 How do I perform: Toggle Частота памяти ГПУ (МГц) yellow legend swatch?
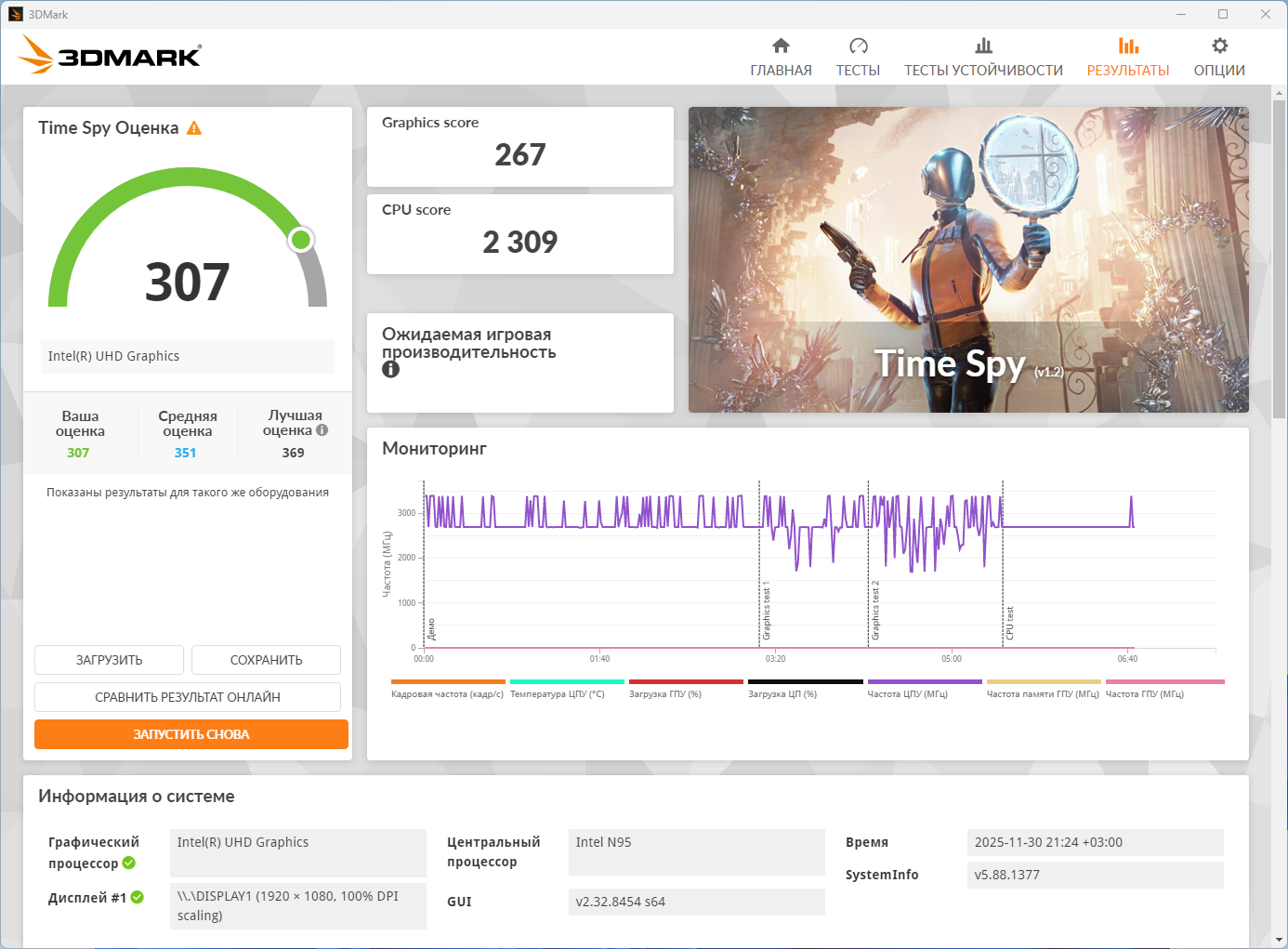(1044, 681)
